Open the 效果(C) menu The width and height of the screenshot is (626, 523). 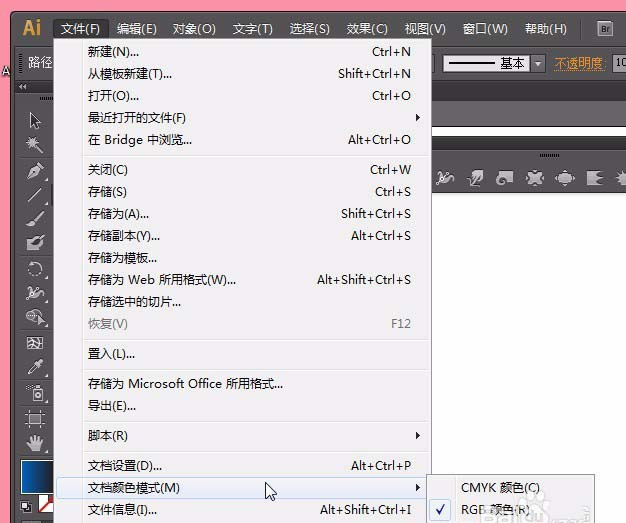pyautogui.click(x=367, y=29)
